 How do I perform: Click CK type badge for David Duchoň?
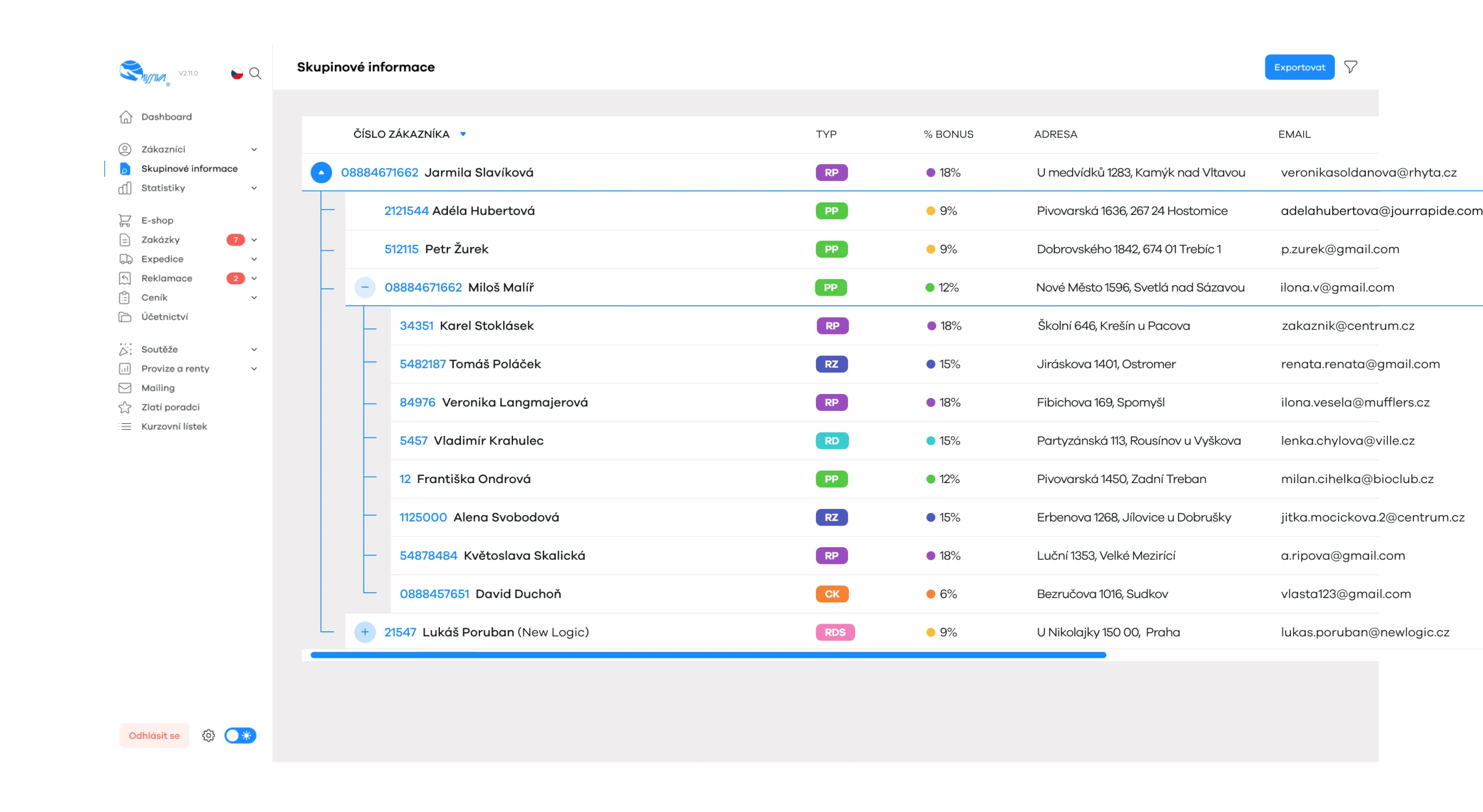pyautogui.click(x=832, y=594)
